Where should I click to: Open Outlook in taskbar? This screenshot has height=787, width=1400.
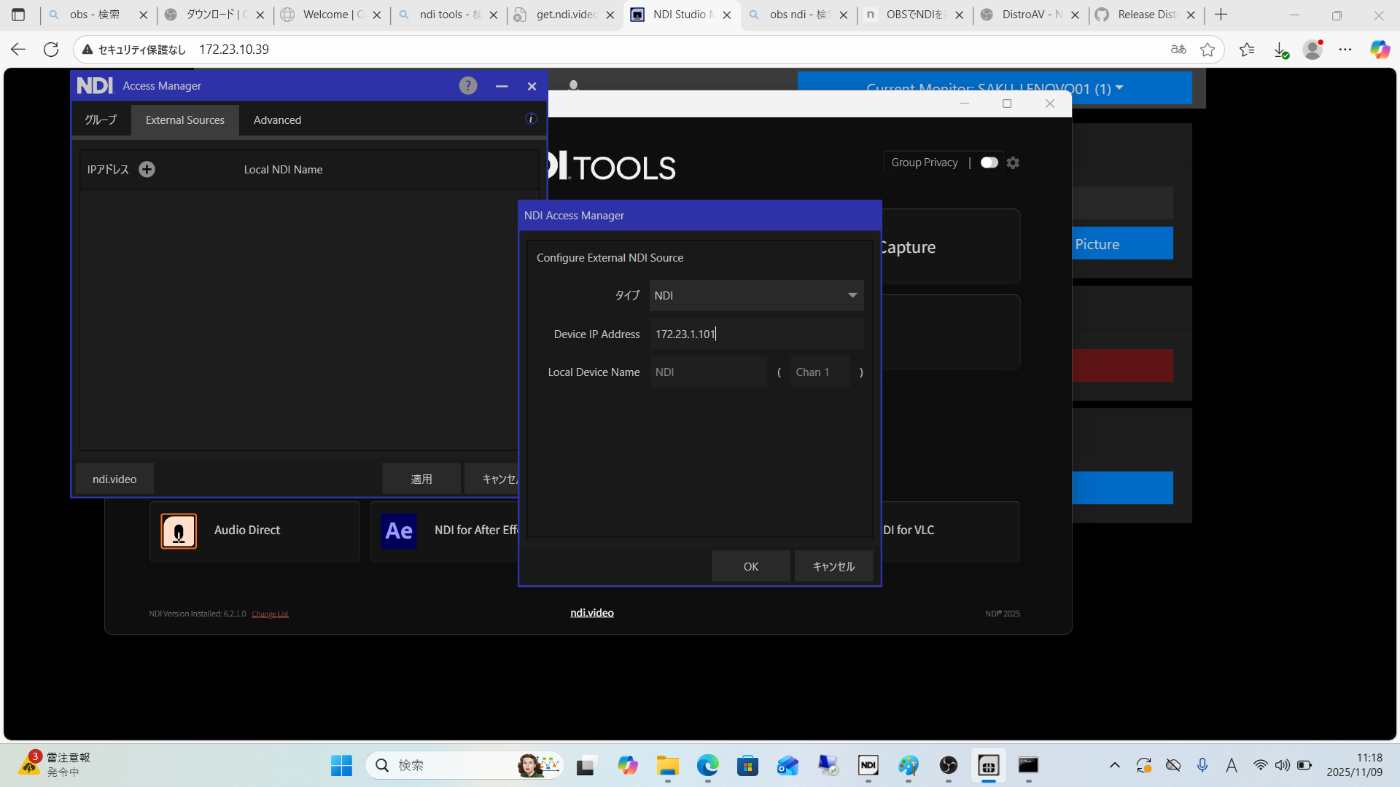click(x=787, y=766)
